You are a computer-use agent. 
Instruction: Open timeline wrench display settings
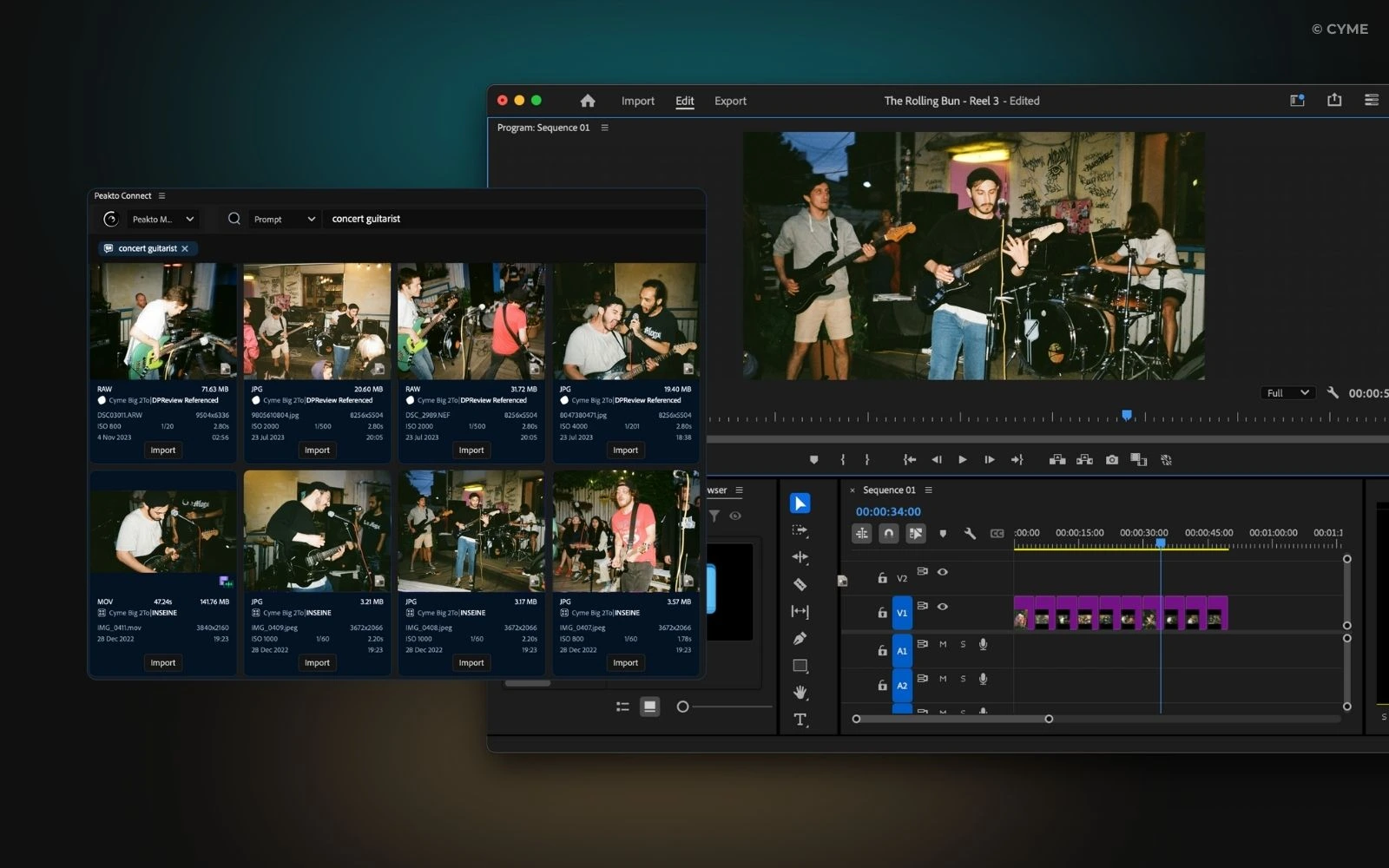970,534
